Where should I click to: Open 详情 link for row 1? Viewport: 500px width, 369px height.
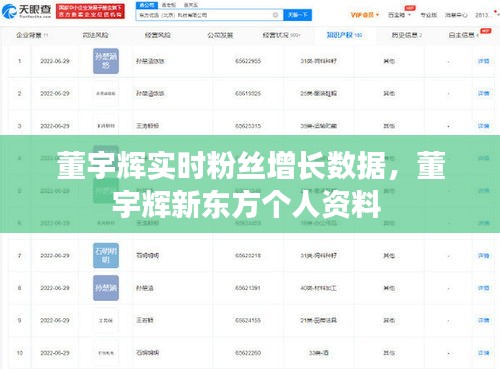483,61
